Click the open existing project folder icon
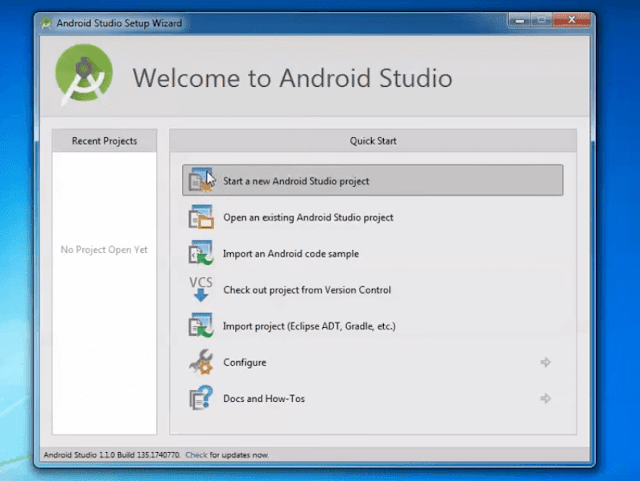Screen dimensions: 640x481 coord(200,217)
